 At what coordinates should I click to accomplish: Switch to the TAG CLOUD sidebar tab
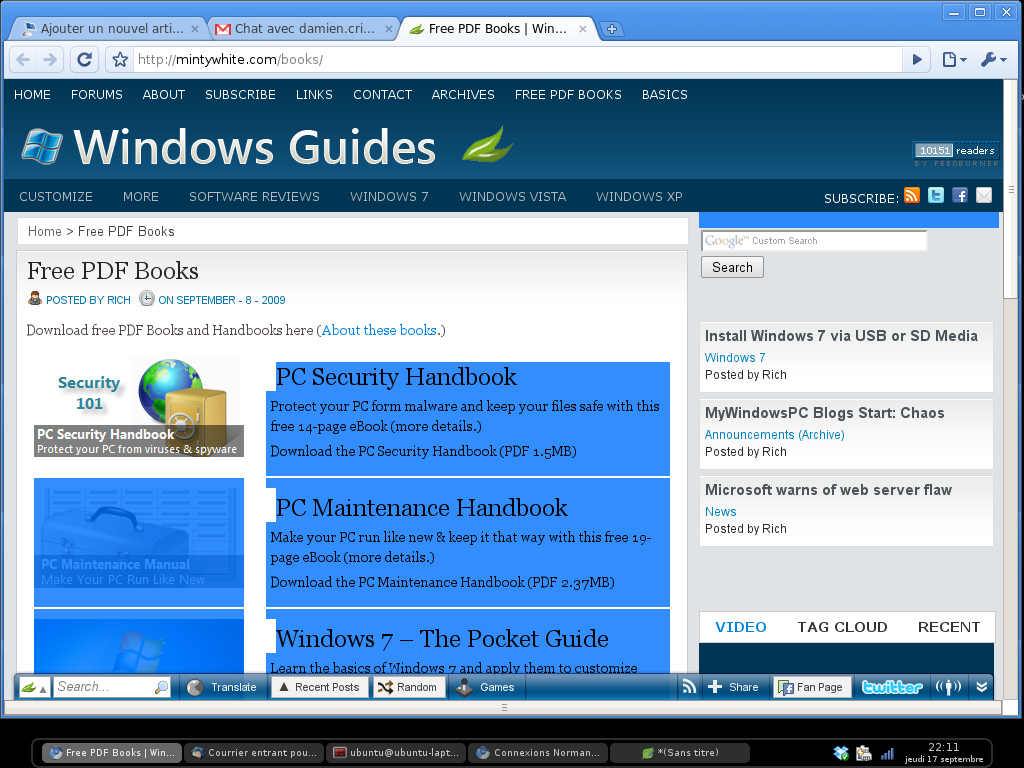842,627
